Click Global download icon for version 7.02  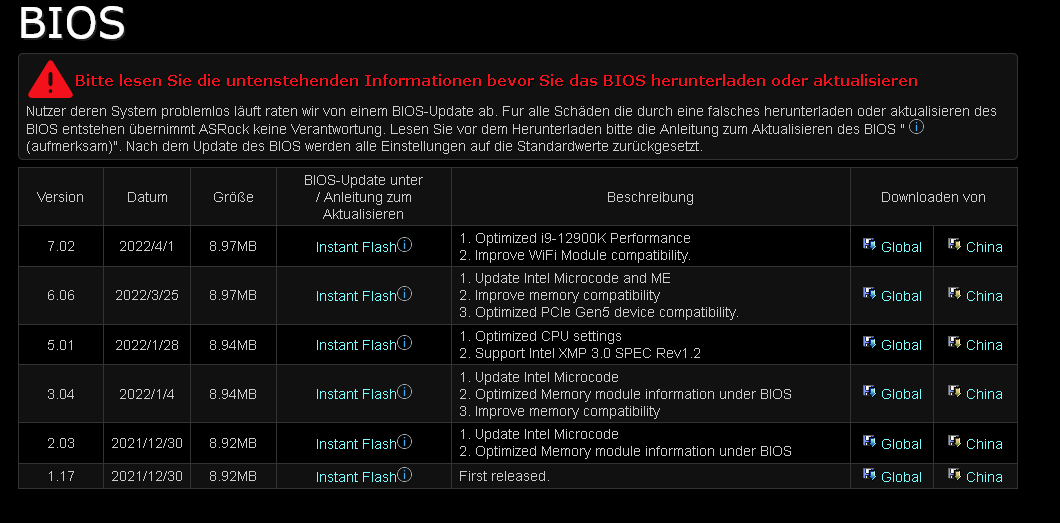(x=869, y=245)
